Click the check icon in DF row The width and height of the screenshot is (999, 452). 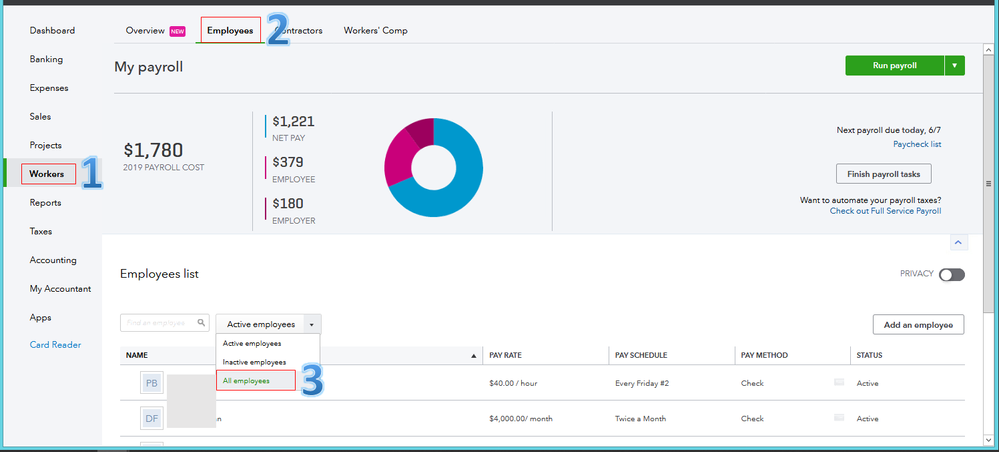[x=839, y=418]
